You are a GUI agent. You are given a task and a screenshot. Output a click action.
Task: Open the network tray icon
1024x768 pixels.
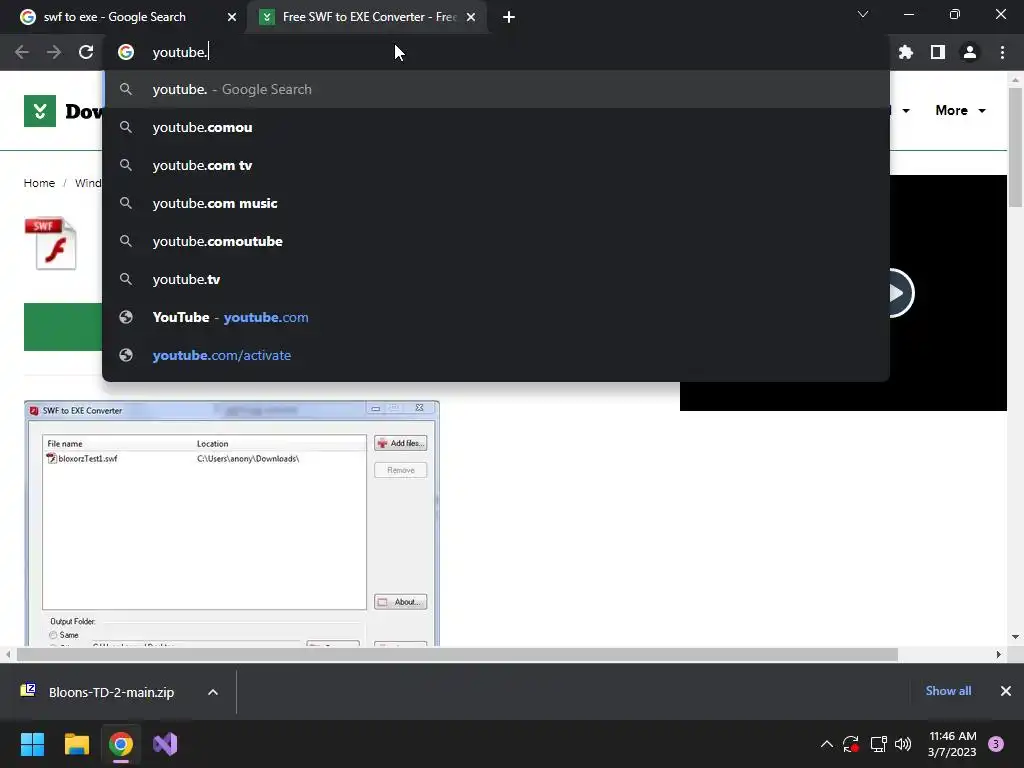tap(878, 744)
